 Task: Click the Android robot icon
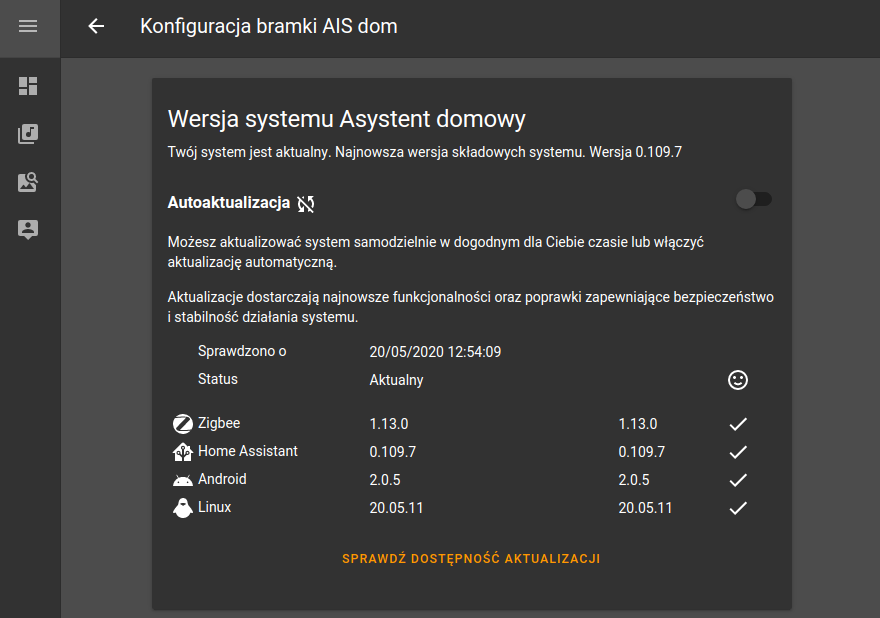182,480
